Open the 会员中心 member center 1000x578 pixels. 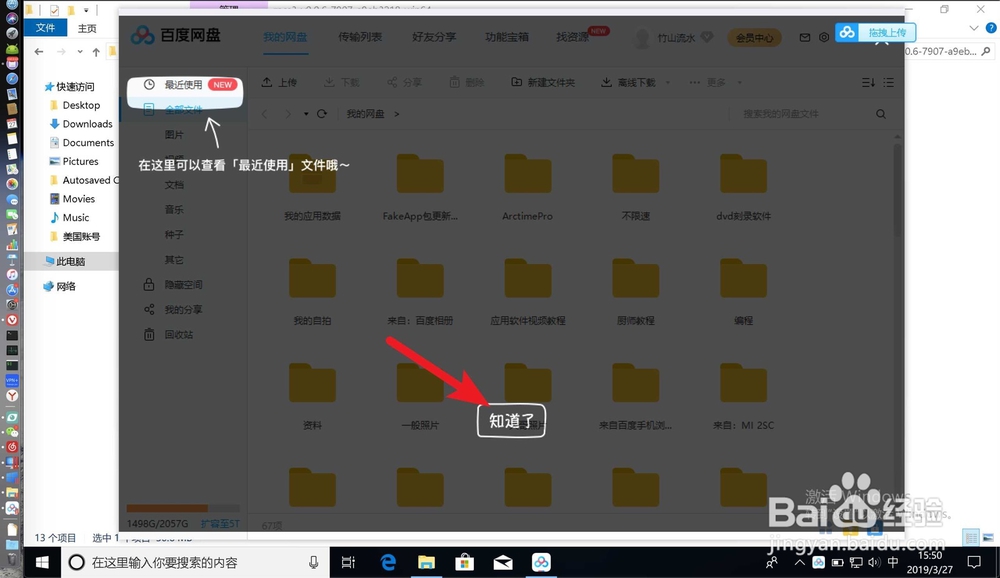point(754,38)
